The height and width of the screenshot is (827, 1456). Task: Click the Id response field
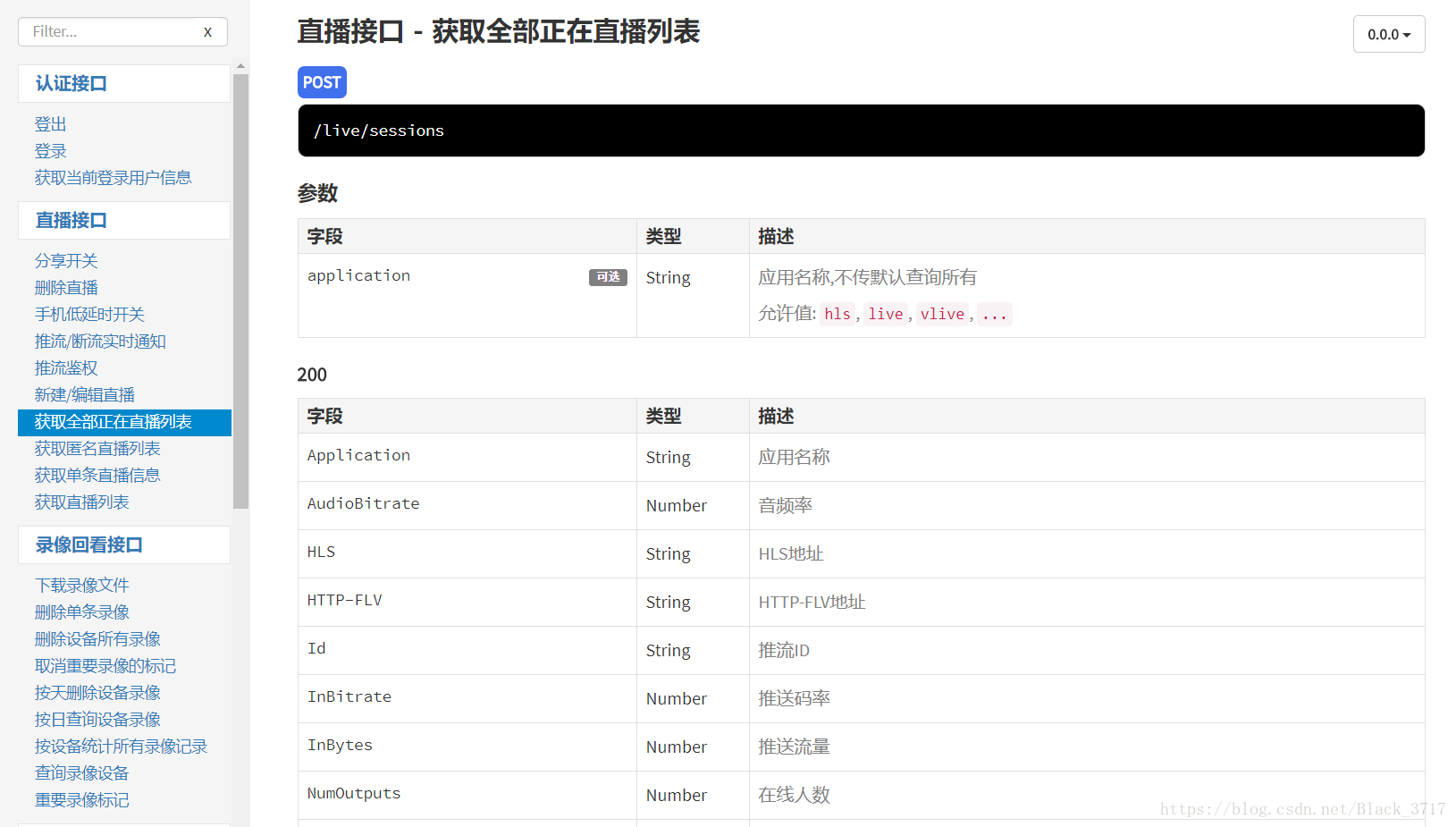pyautogui.click(x=316, y=649)
